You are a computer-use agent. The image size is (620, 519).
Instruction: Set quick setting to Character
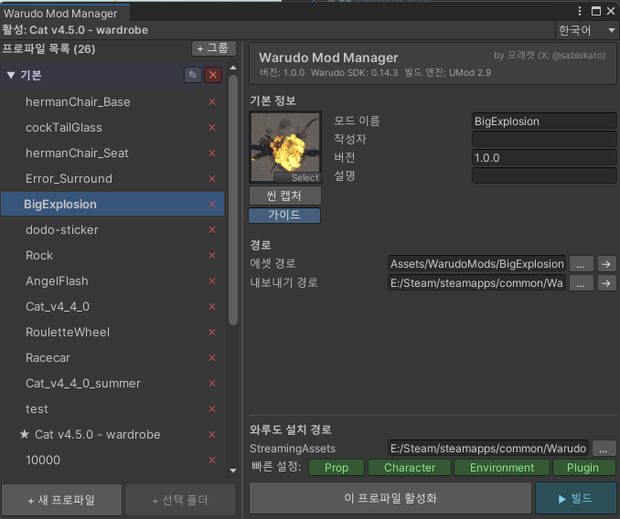tap(409, 468)
